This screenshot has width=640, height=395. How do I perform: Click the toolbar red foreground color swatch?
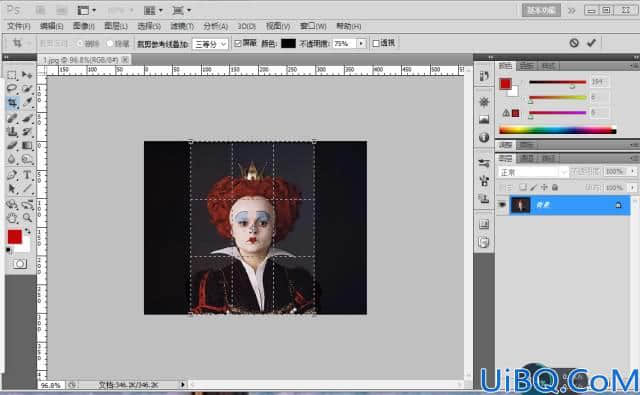(x=14, y=237)
